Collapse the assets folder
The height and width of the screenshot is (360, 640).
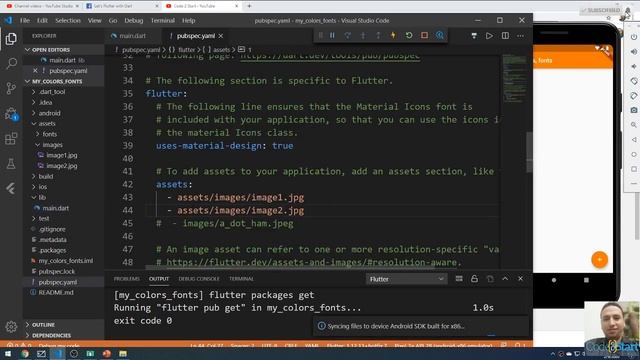coord(47,123)
